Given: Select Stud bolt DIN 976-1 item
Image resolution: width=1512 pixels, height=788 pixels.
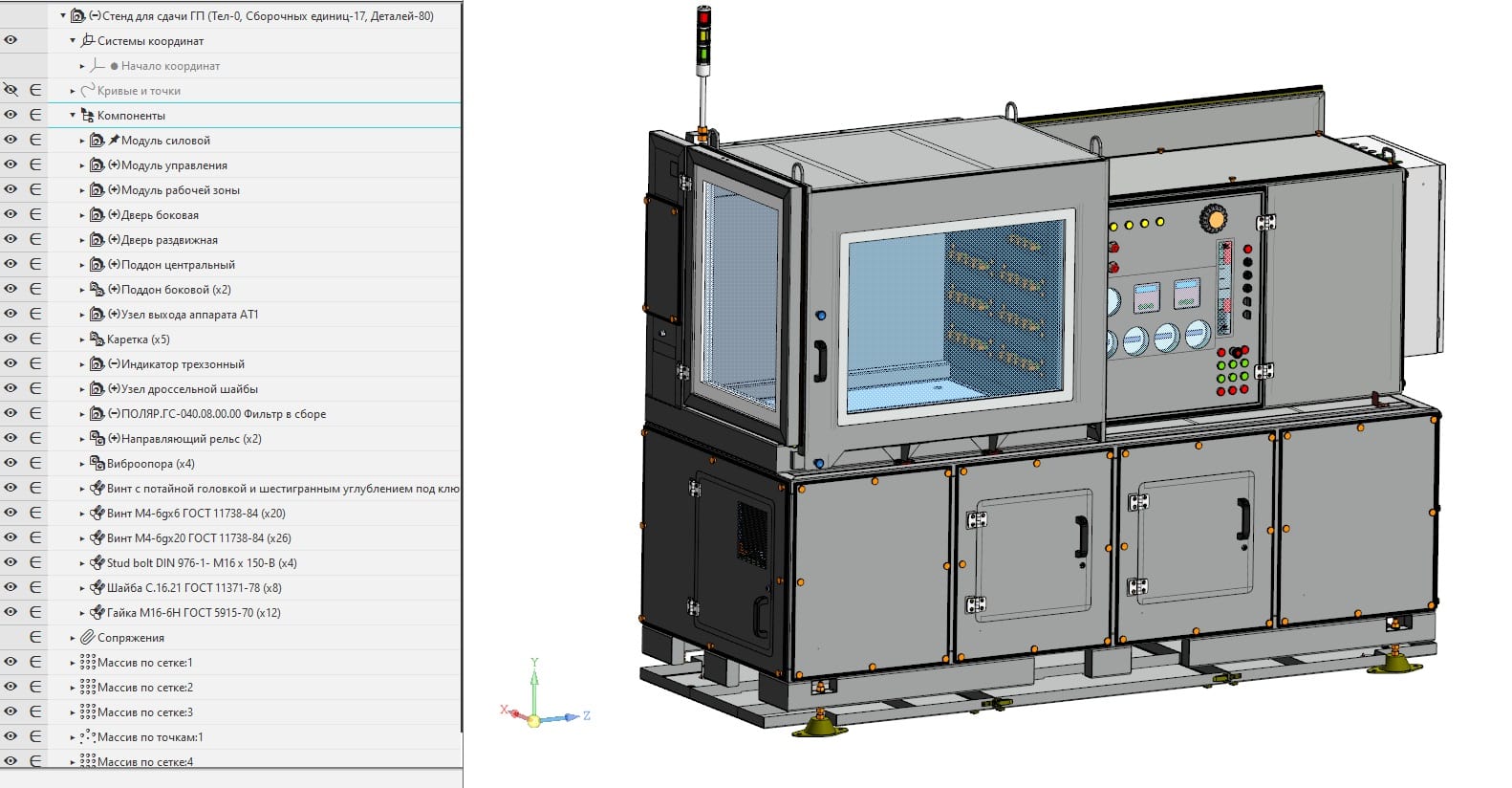Looking at the screenshot, I should 201,563.
